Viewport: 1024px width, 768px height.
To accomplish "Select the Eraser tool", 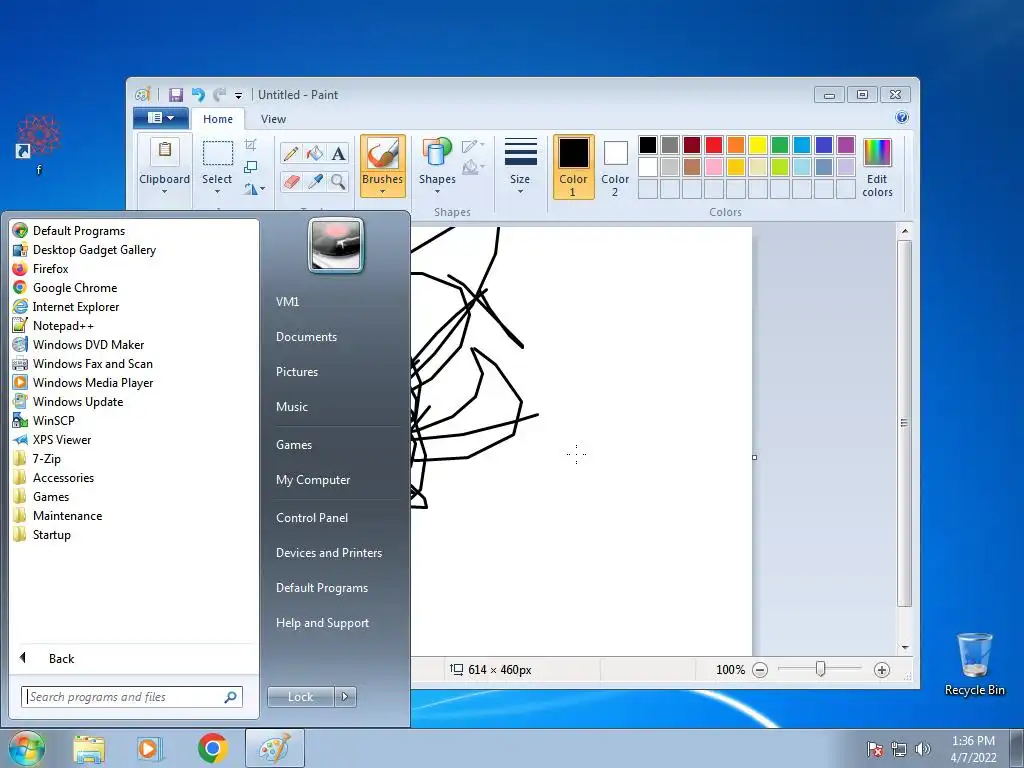I will 291,181.
